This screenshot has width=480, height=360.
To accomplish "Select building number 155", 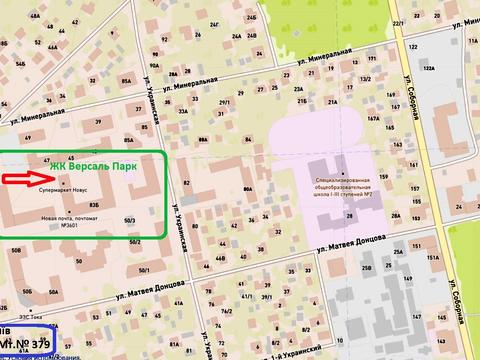I will (417, 202).
